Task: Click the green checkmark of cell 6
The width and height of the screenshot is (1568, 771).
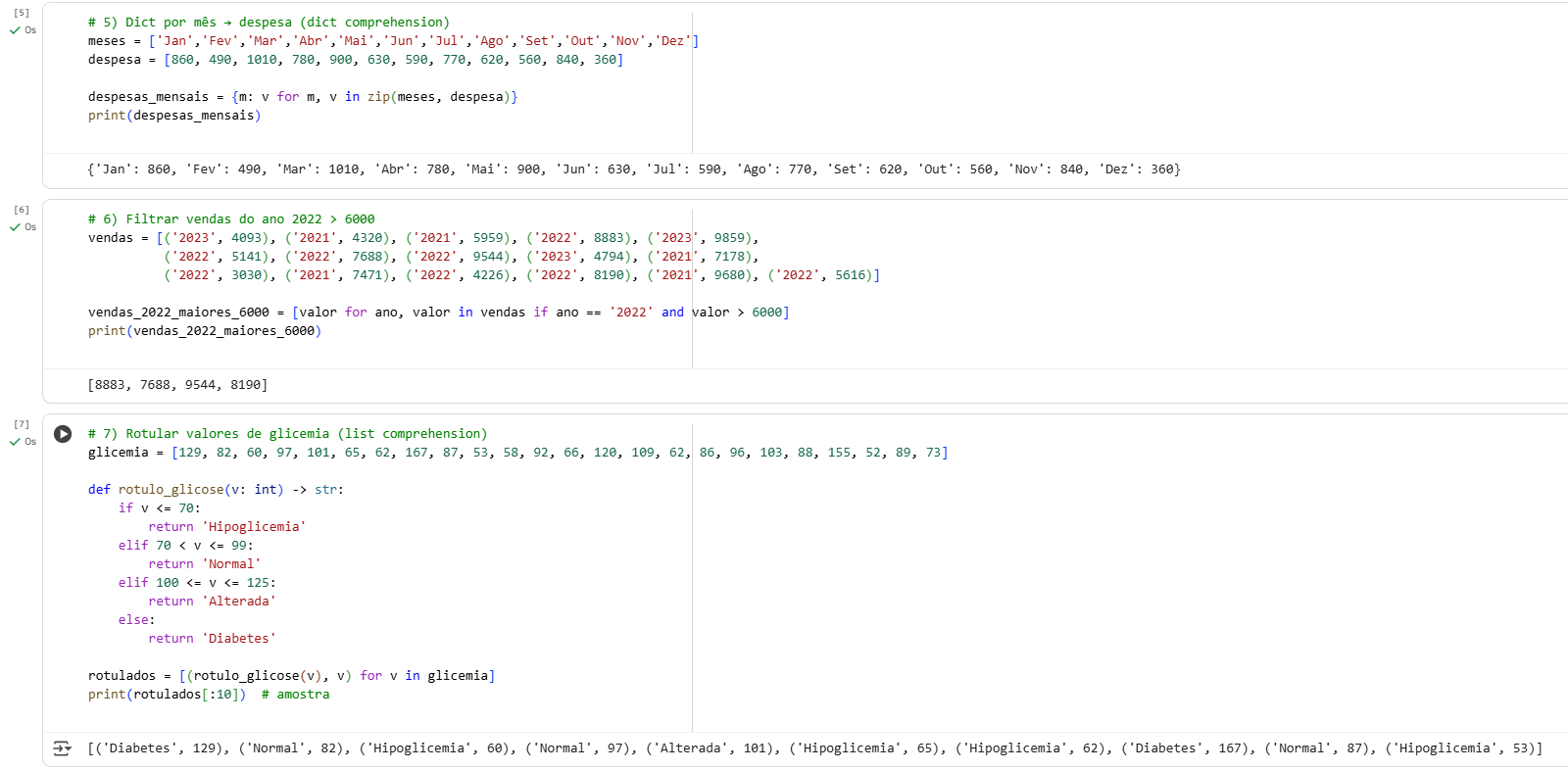Action: click(x=15, y=227)
